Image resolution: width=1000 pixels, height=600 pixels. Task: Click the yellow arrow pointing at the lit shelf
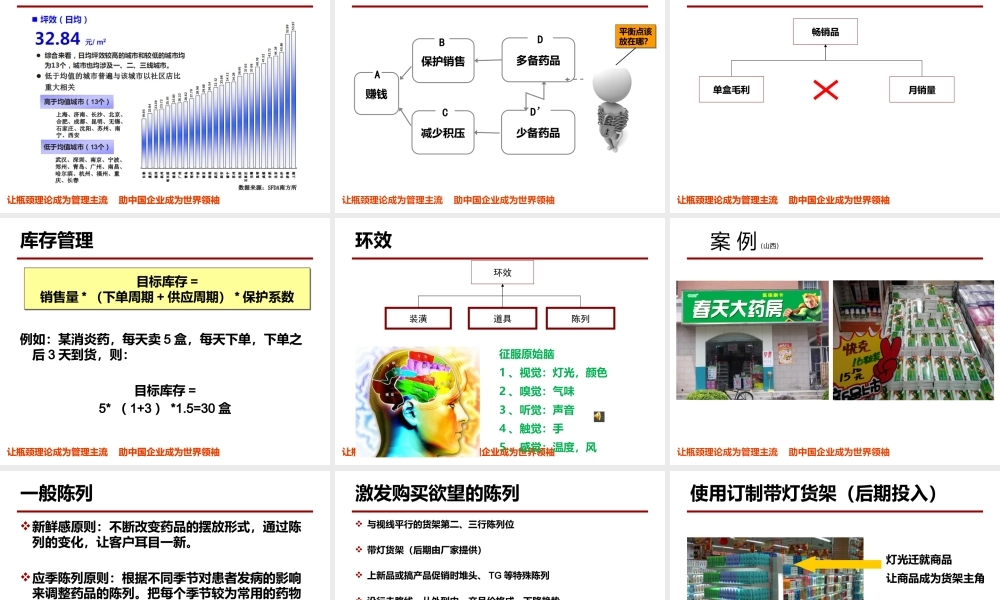(839, 564)
